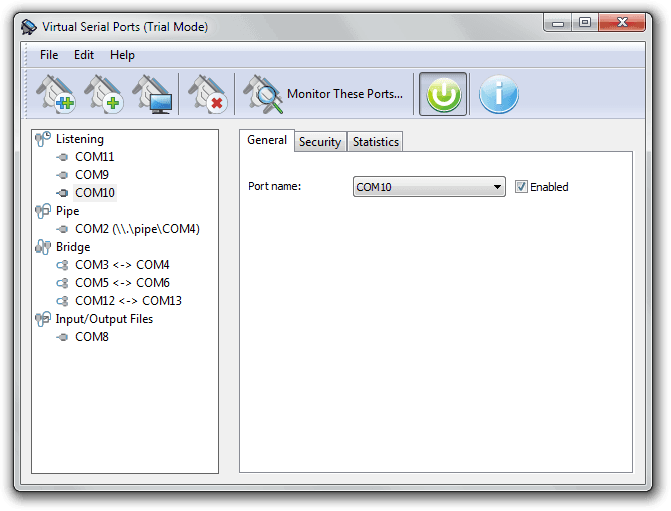Open the Help menu
The image size is (671, 511).
122,55
